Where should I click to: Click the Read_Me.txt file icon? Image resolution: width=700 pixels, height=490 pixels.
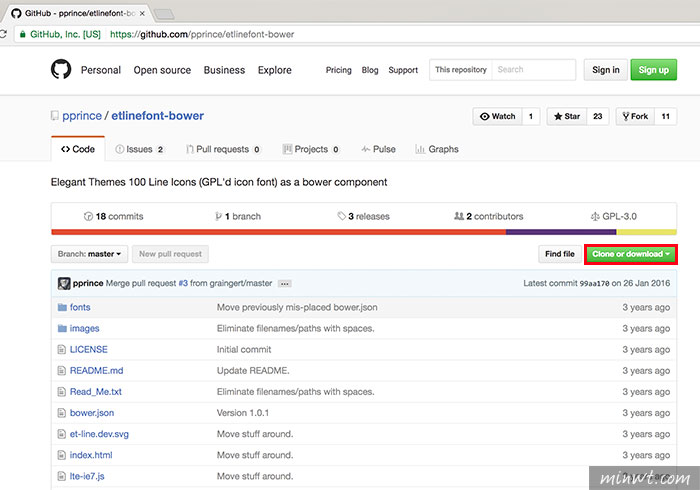tap(62, 392)
